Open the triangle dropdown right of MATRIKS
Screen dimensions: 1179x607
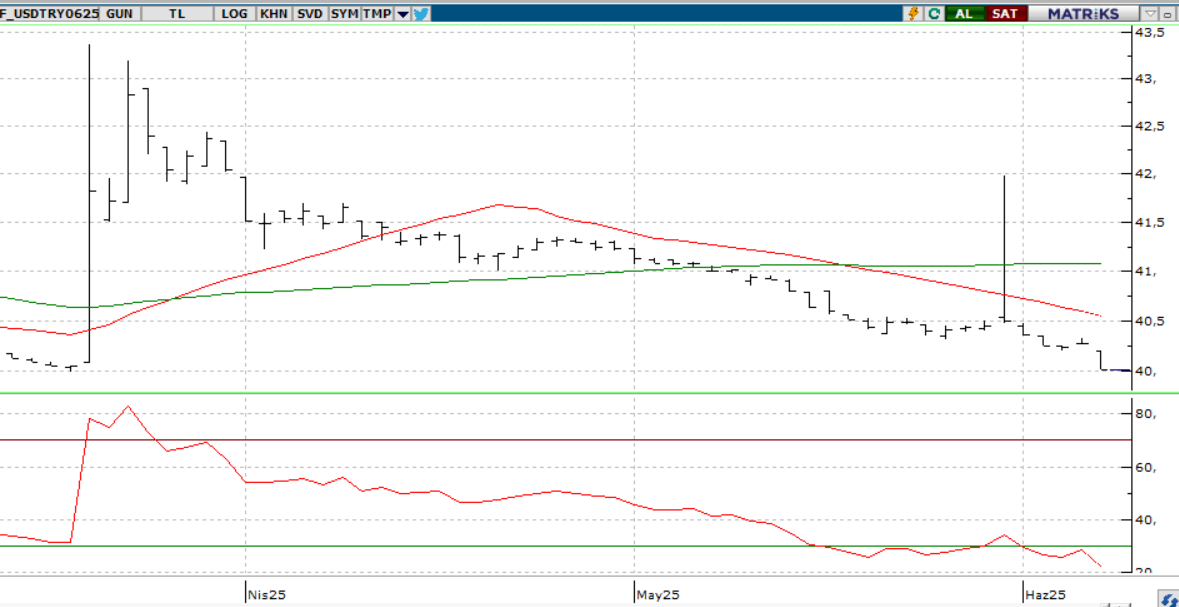tap(1150, 14)
